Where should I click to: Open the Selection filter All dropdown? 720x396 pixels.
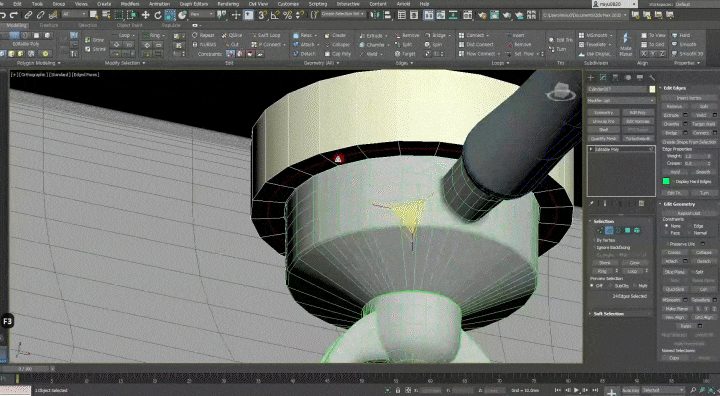[74, 15]
